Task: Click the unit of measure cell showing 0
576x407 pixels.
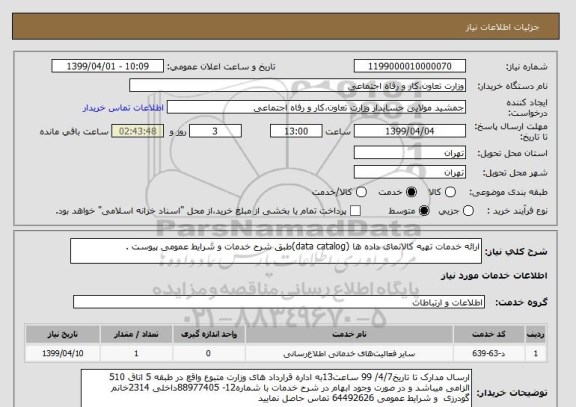Action: (x=208, y=353)
